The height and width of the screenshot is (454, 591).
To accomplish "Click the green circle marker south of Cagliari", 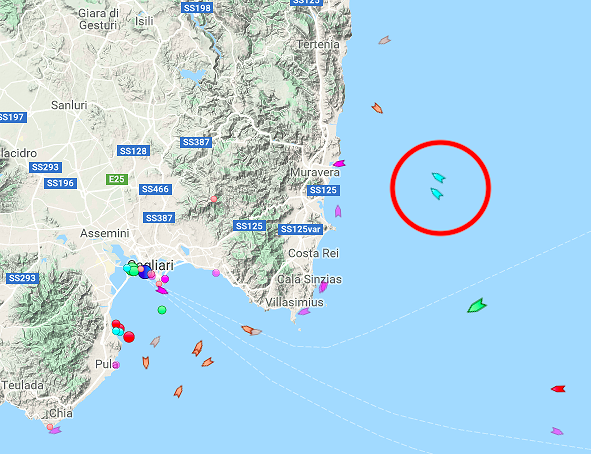I will click(162, 310).
